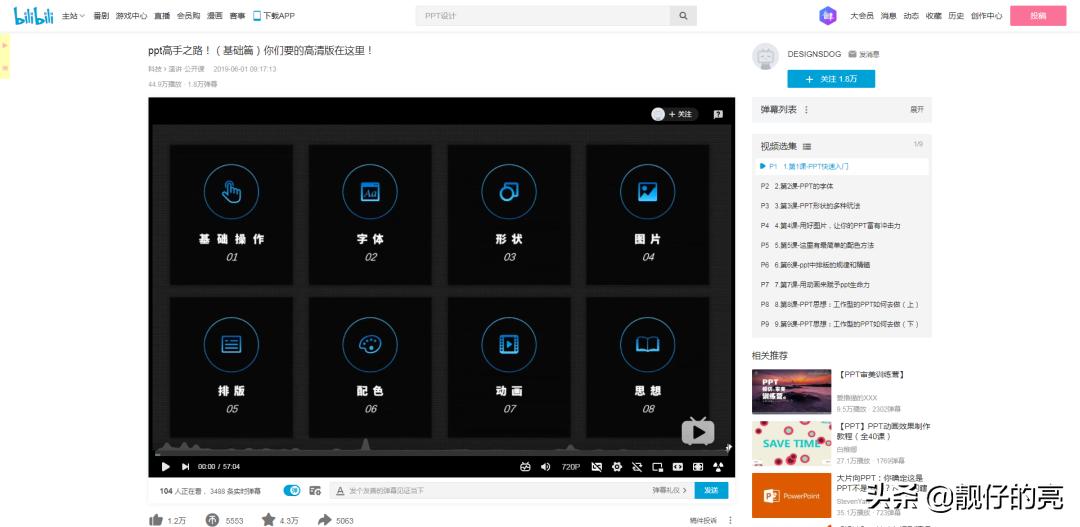The width and height of the screenshot is (1080, 527).
Task: Favorite the video with star icon
Action: coord(268,520)
